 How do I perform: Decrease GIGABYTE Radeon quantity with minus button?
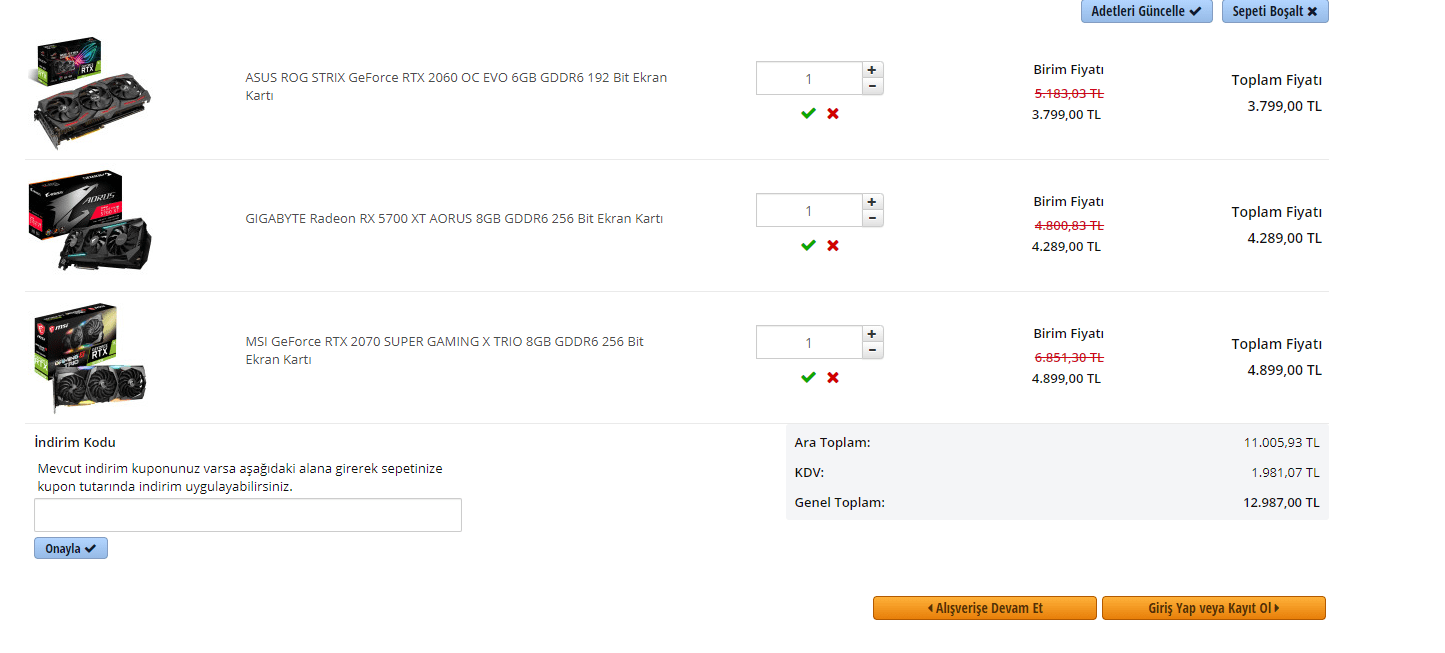click(872, 218)
